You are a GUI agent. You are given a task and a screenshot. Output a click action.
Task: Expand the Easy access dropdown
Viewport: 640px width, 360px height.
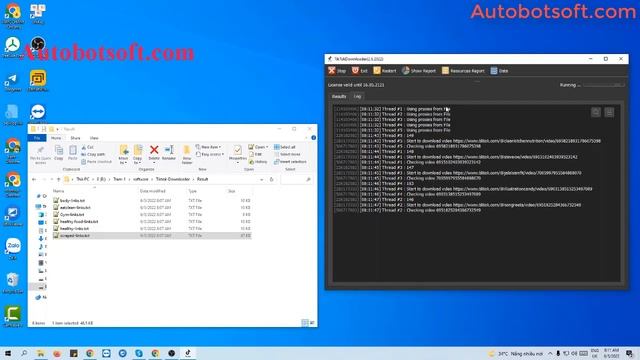click(x=210, y=154)
